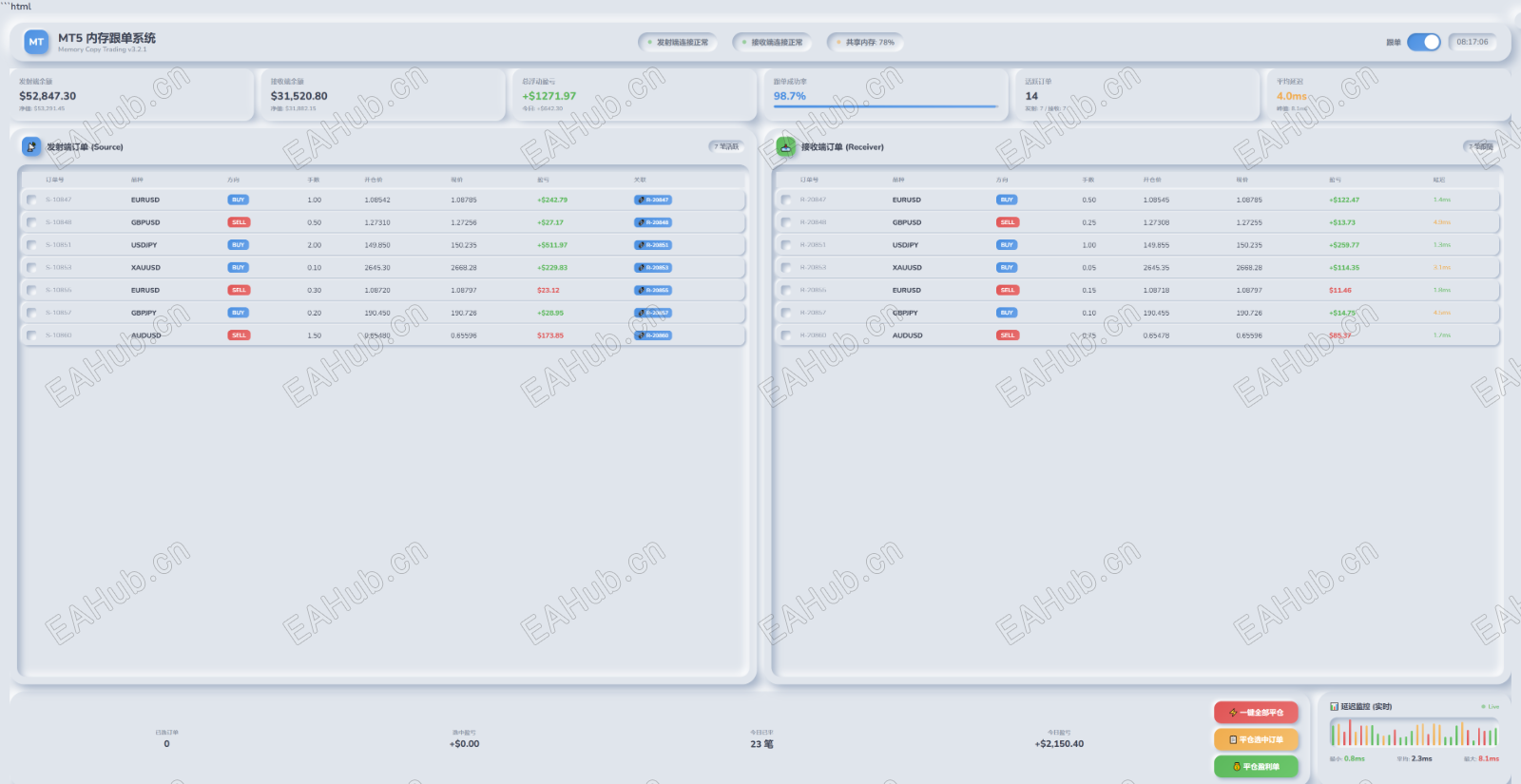Open linked order tag R-20860

pos(653,335)
